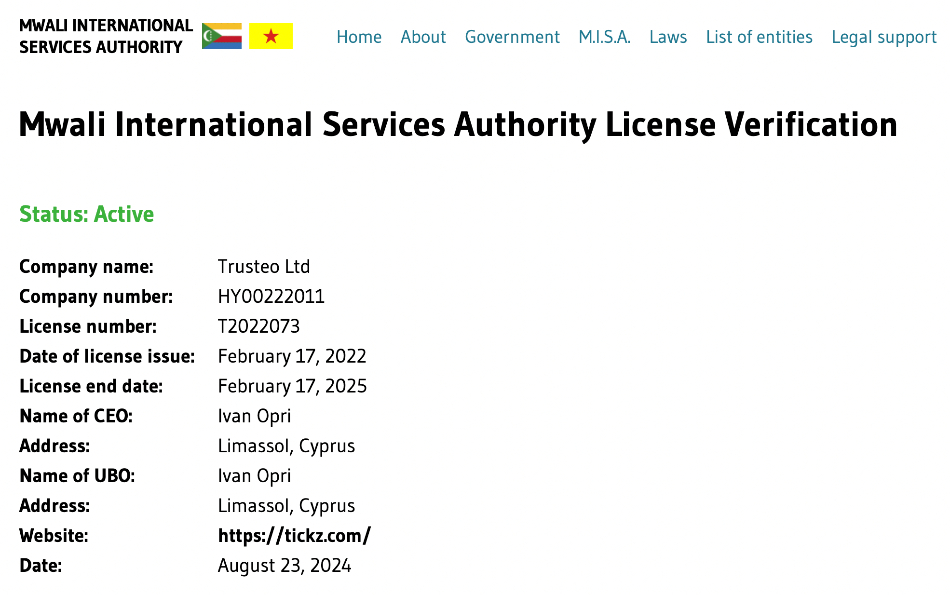Open the Legal support page

pos(884,38)
